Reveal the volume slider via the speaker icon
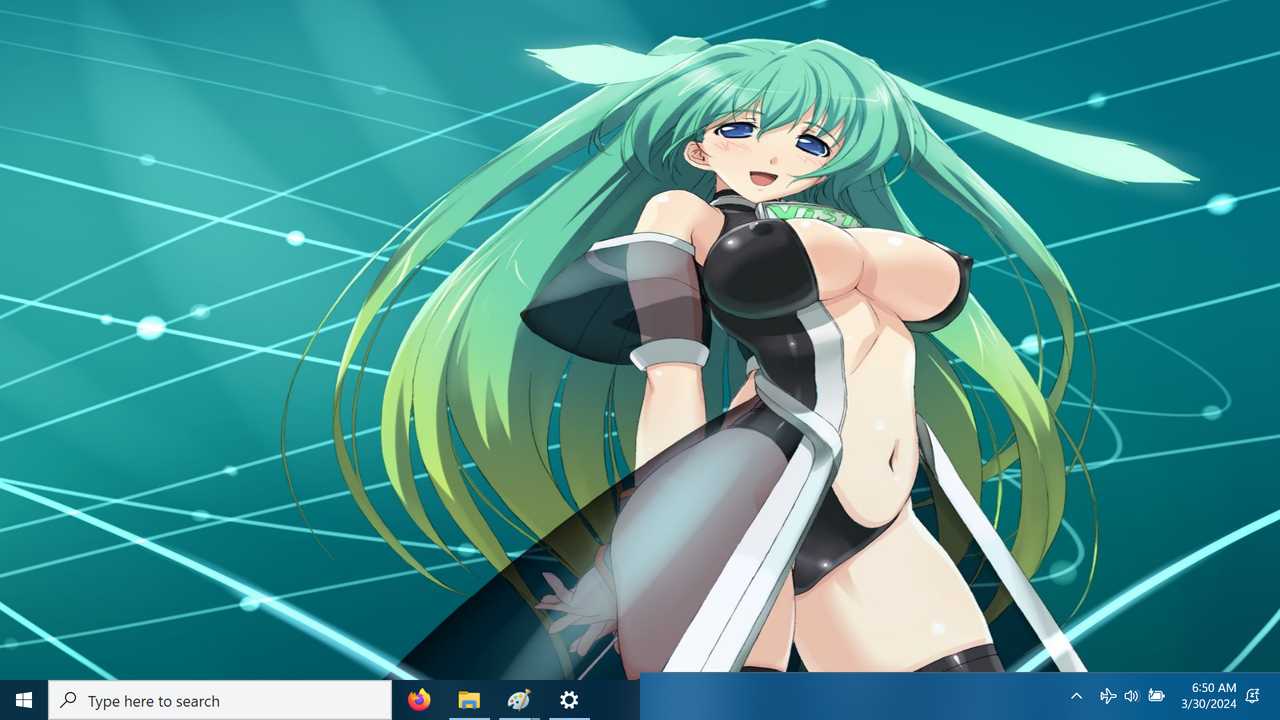The height and width of the screenshot is (720, 1280). point(1131,696)
